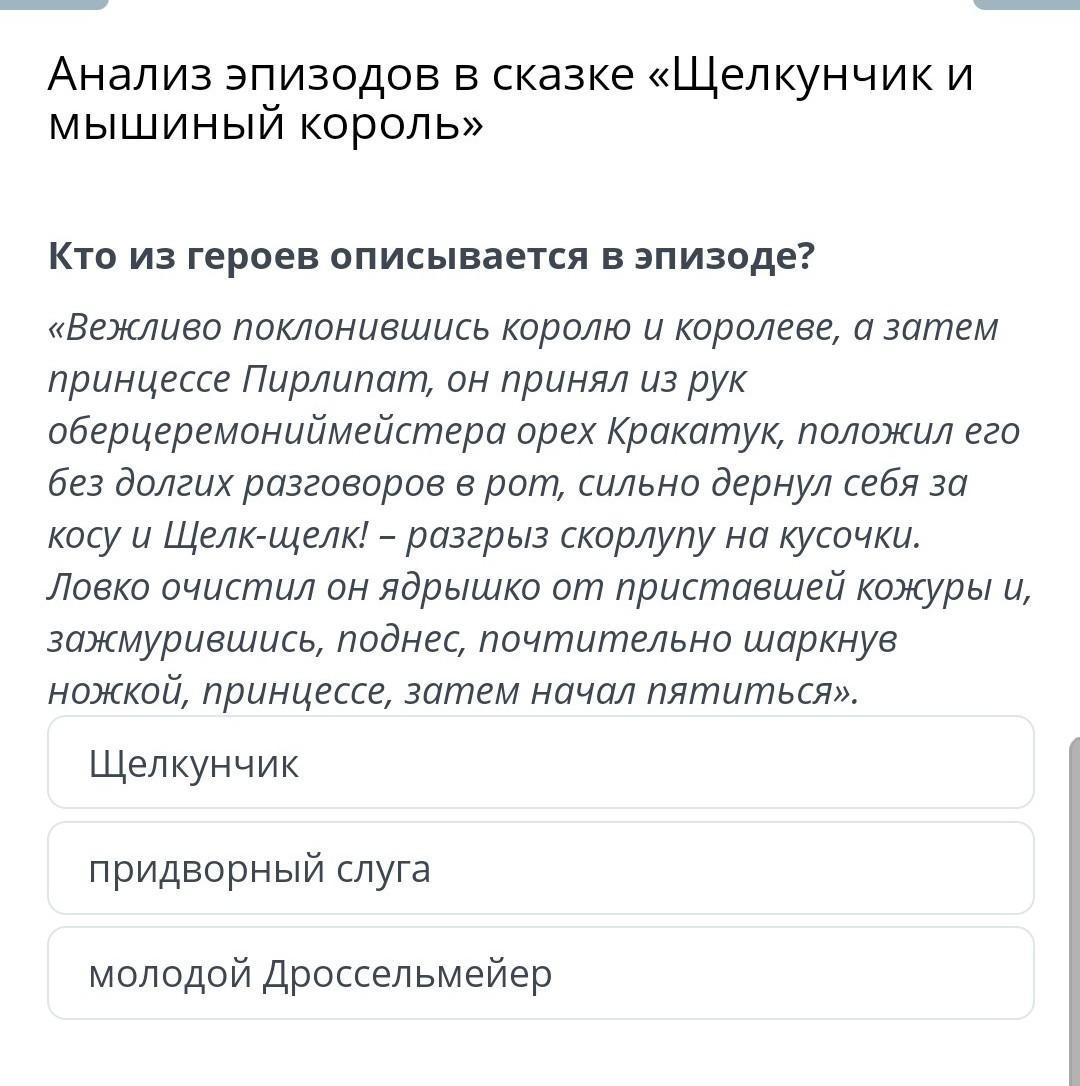Click the heading "Анализ эпизодов в сказке"
The width and height of the screenshot is (1080, 1086).
(x=340, y=75)
